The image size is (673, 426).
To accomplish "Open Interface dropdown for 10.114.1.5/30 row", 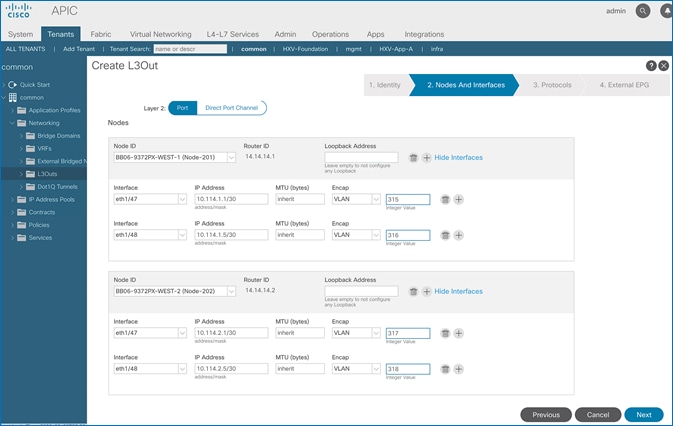I will (182, 235).
